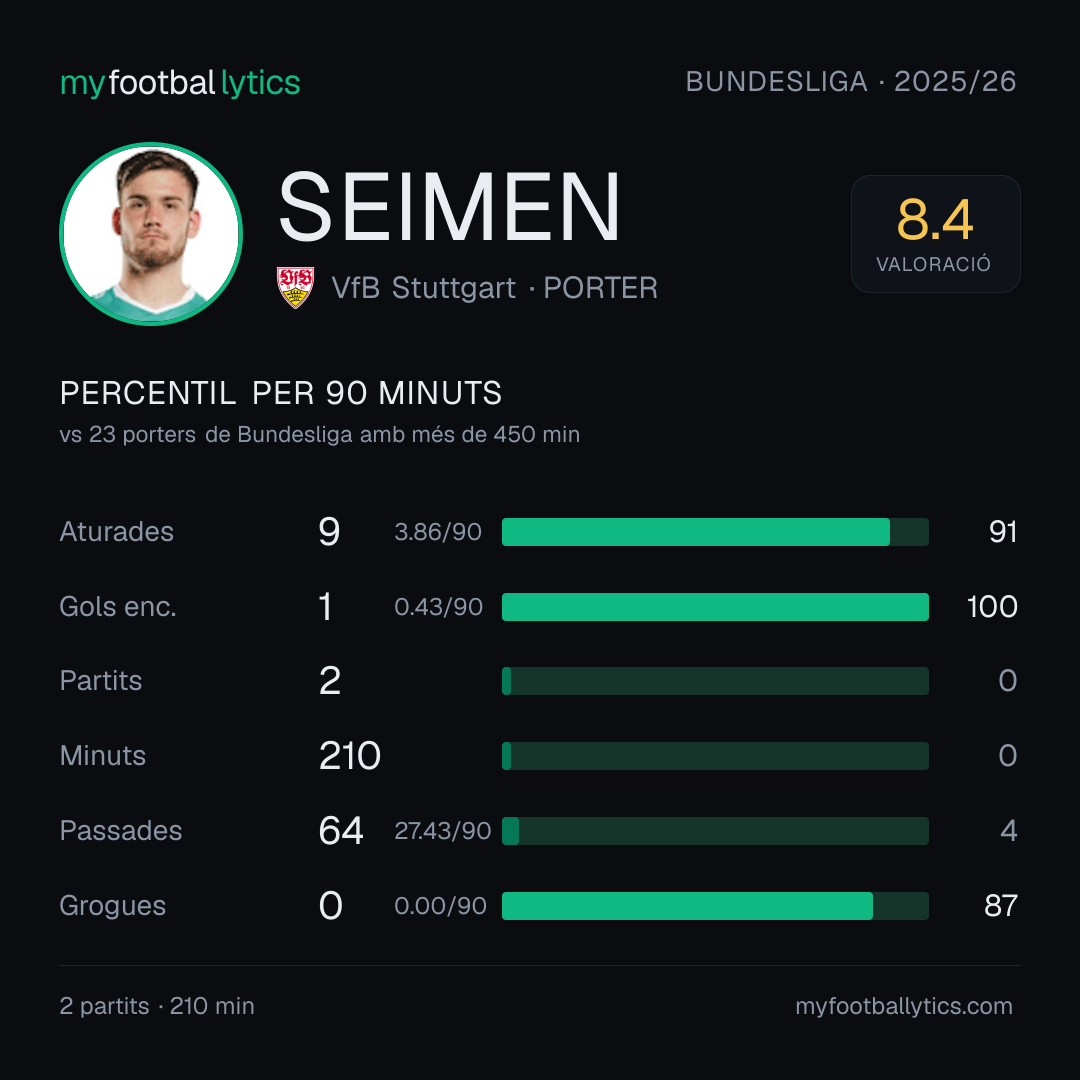Click the 8.4 Valoració rating badge
The image size is (1080, 1080).
click(x=935, y=234)
